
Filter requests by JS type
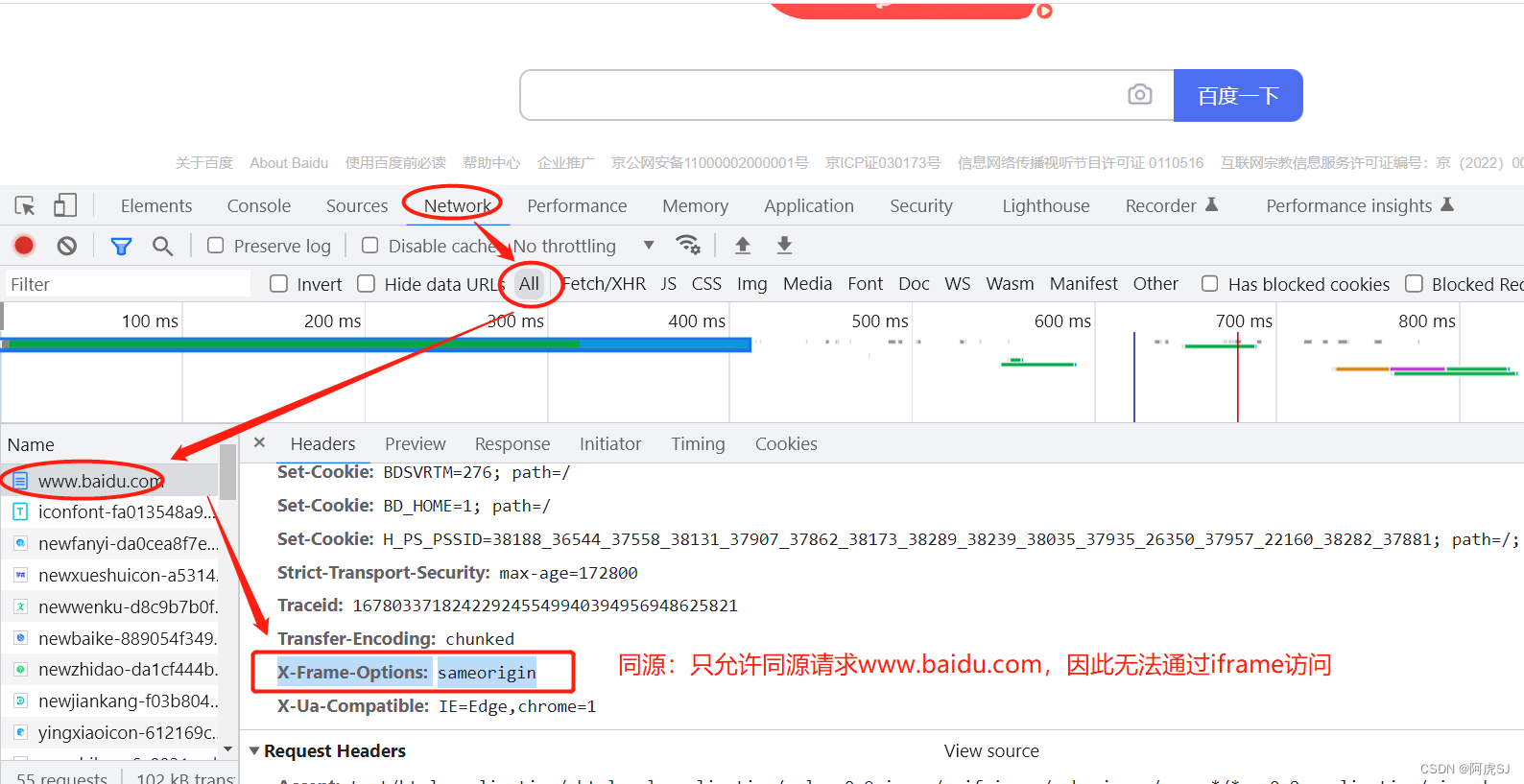pos(669,284)
